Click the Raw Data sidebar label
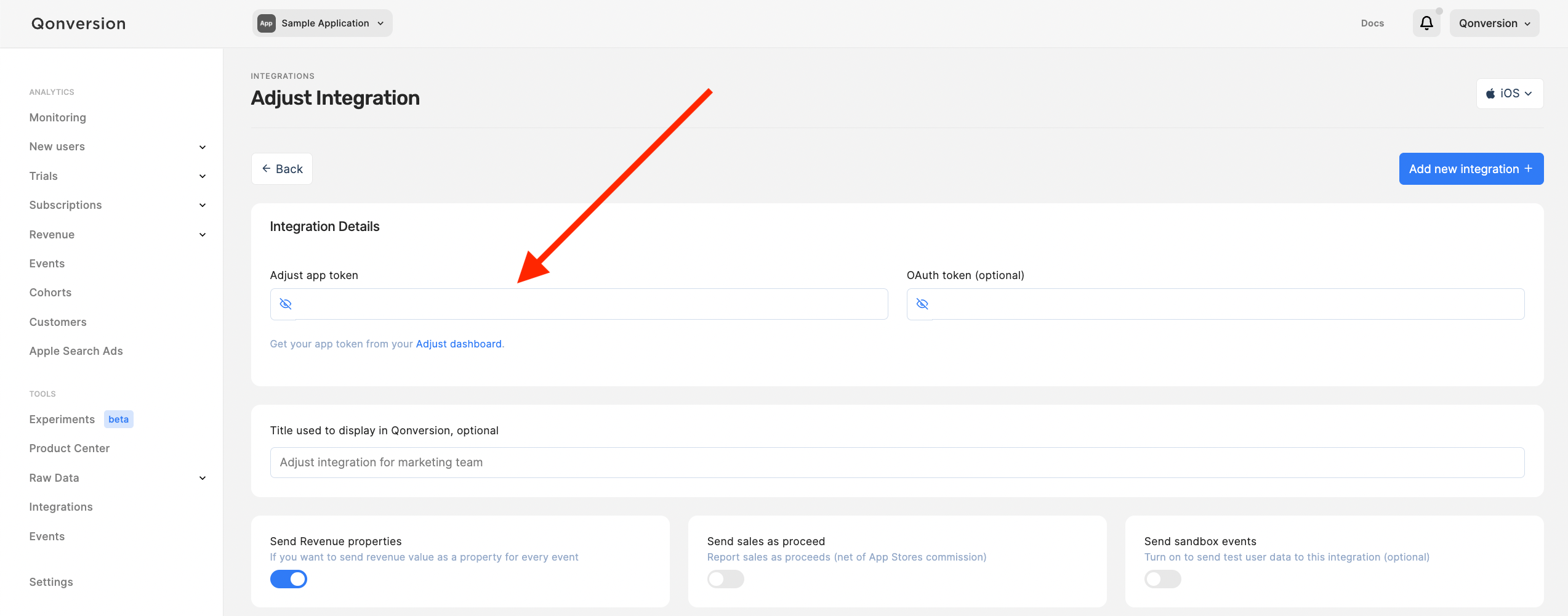1568x616 pixels. [54, 478]
